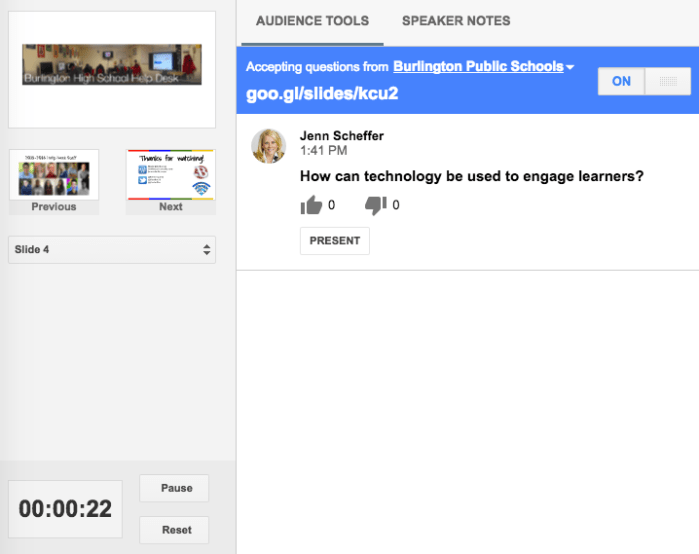The width and height of the screenshot is (699, 554).
Task: Click the 00:00:22 timer display
Action: pos(65,509)
